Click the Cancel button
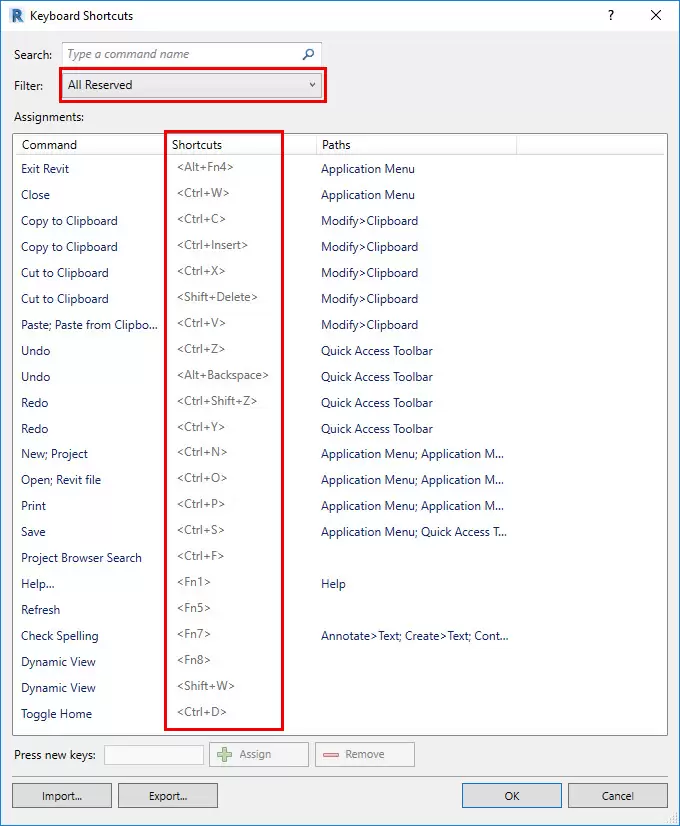The height and width of the screenshot is (826, 680). (x=617, y=796)
